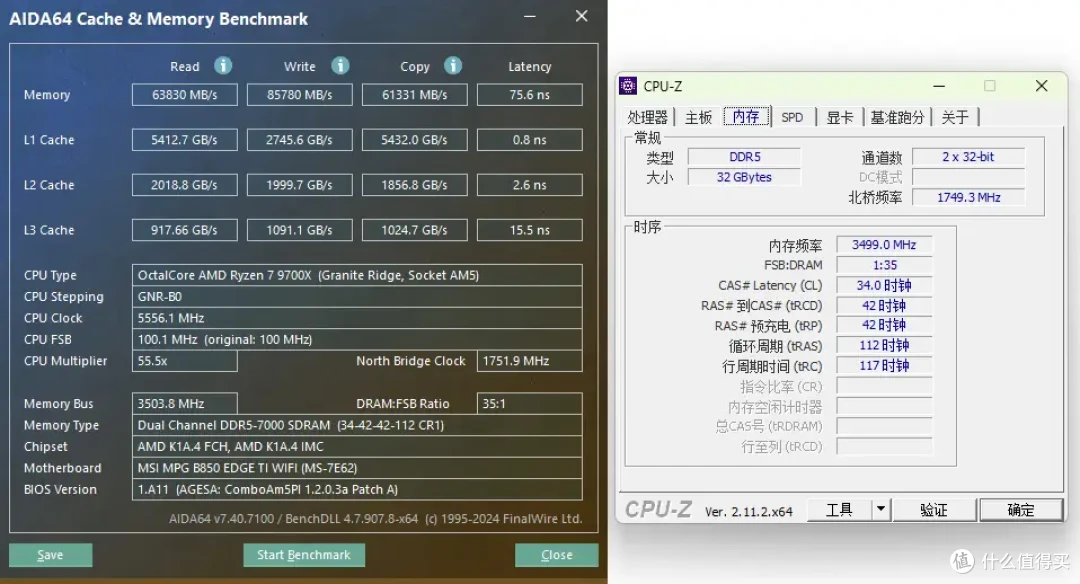Screen dimensions: 1080x584
Task: Click the Memory Latency value 75.6 ns
Action: coord(530,94)
